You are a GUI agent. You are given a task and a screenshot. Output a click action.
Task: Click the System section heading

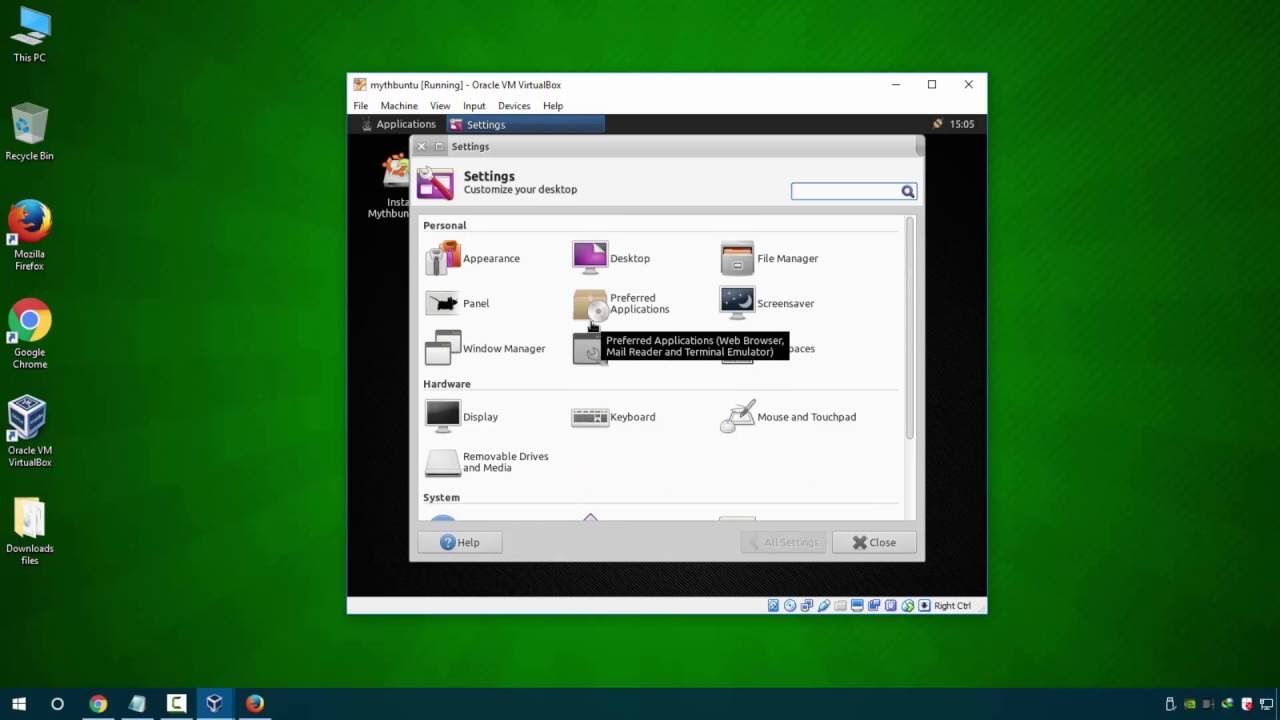click(x=441, y=497)
